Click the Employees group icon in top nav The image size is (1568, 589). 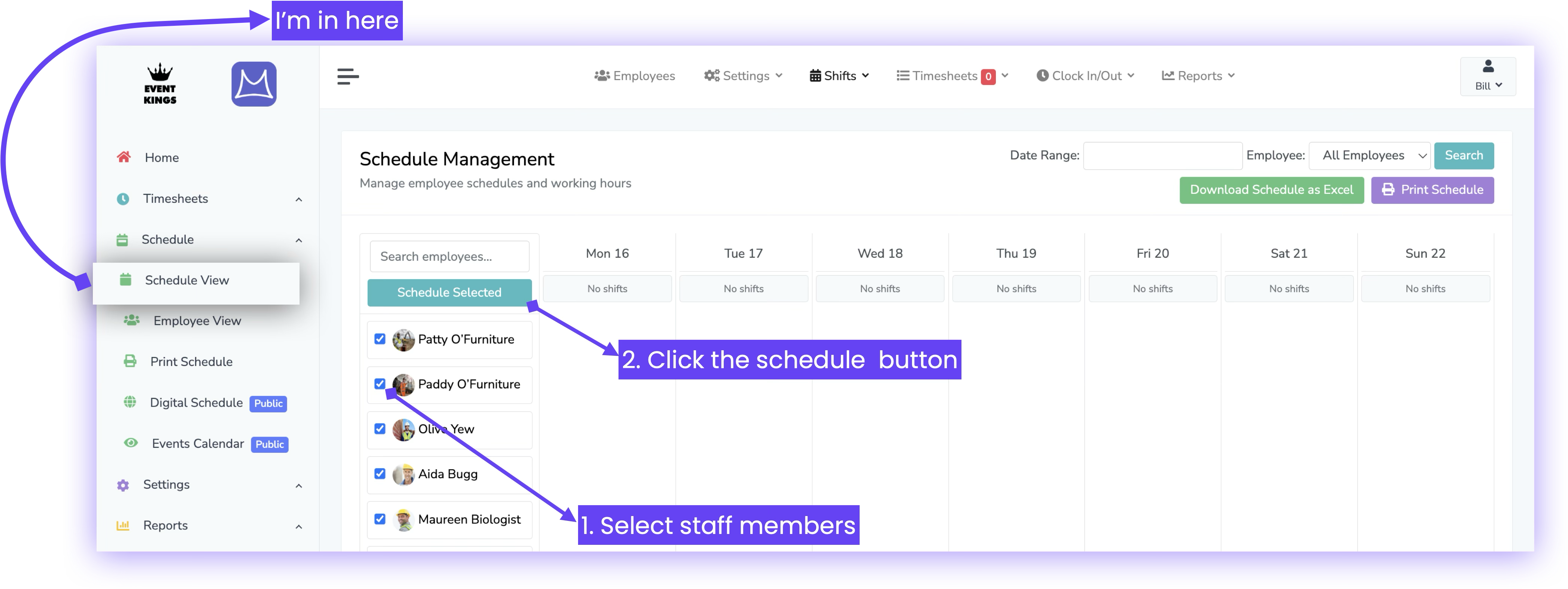[602, 76]
